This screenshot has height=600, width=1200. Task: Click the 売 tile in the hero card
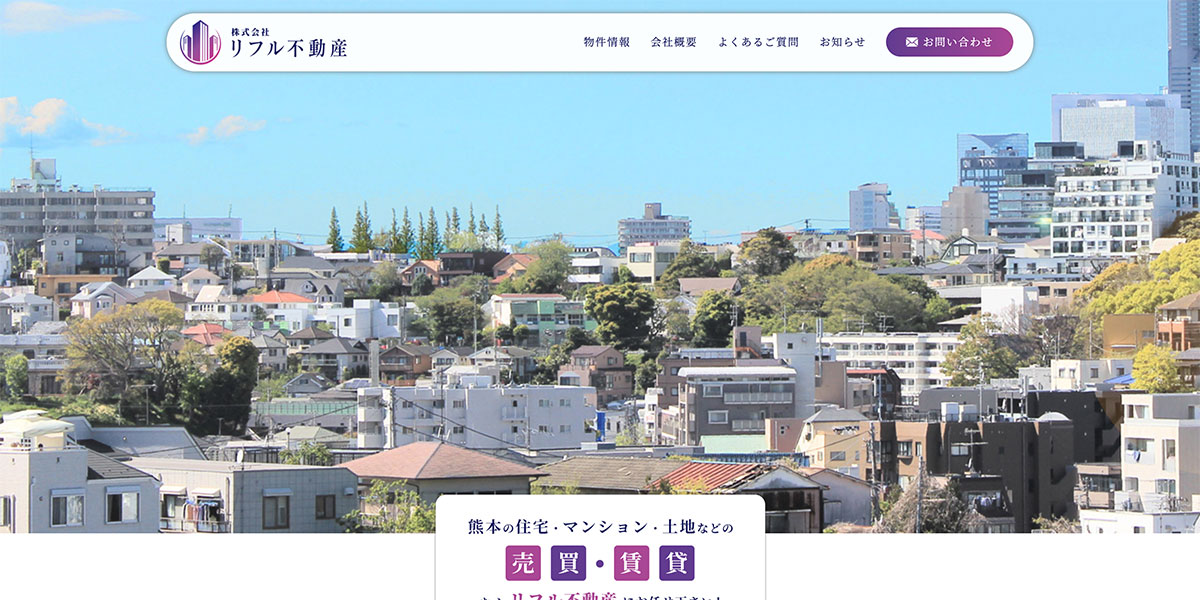click(x=523, y=563)
